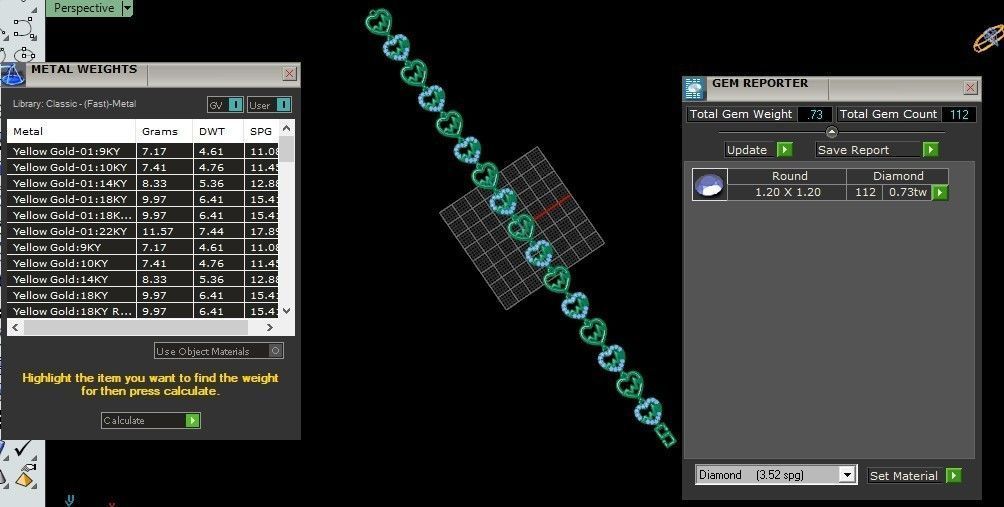This screenshot has width=1004, height=507.
Task: Select the Yellow Gold-01:18KY row
Action: [x=143, y=199]
